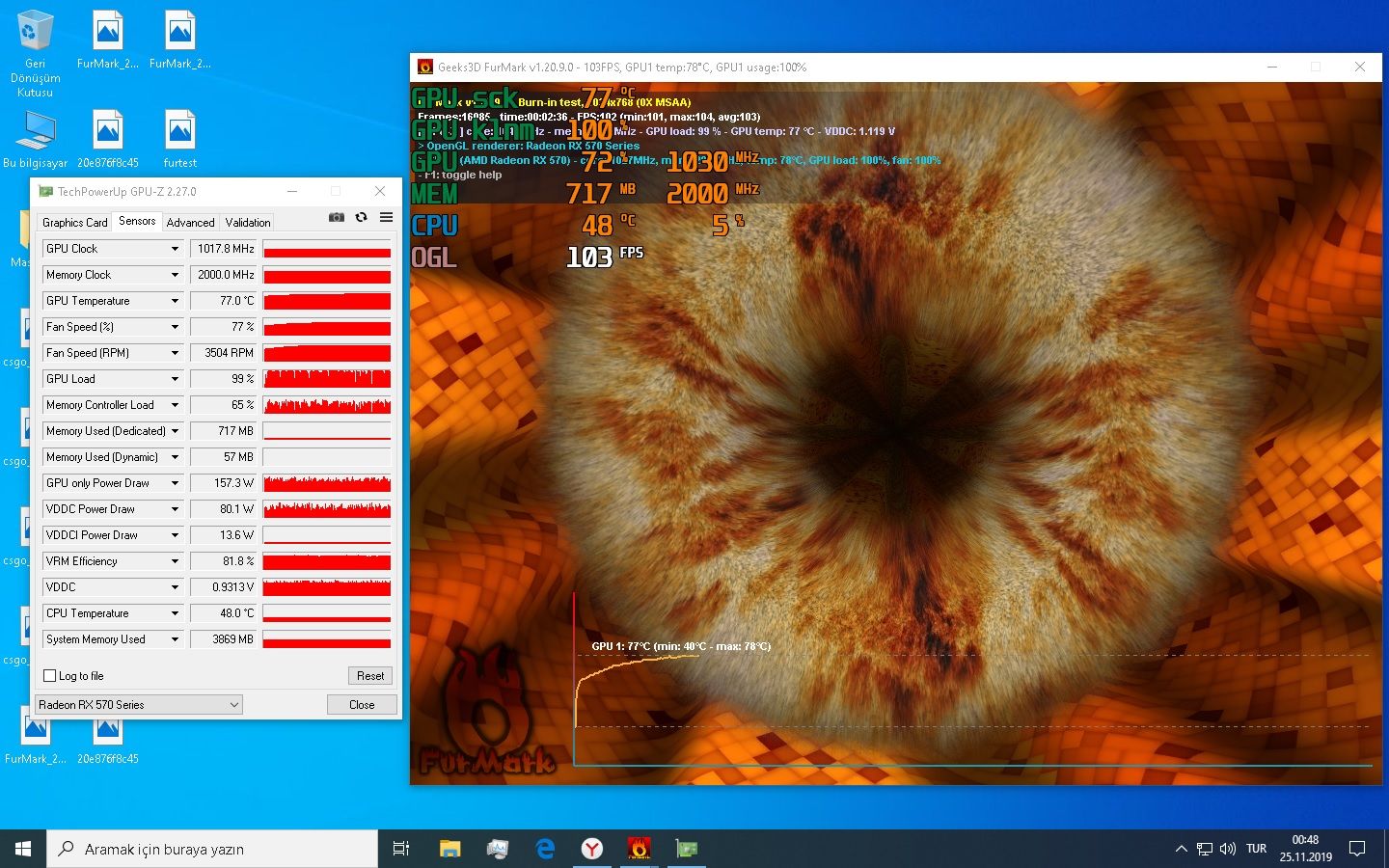The width and height of the screenshot is (1389, 868).
Task: Switch to the Advanced tab
Action: point(190,222)
